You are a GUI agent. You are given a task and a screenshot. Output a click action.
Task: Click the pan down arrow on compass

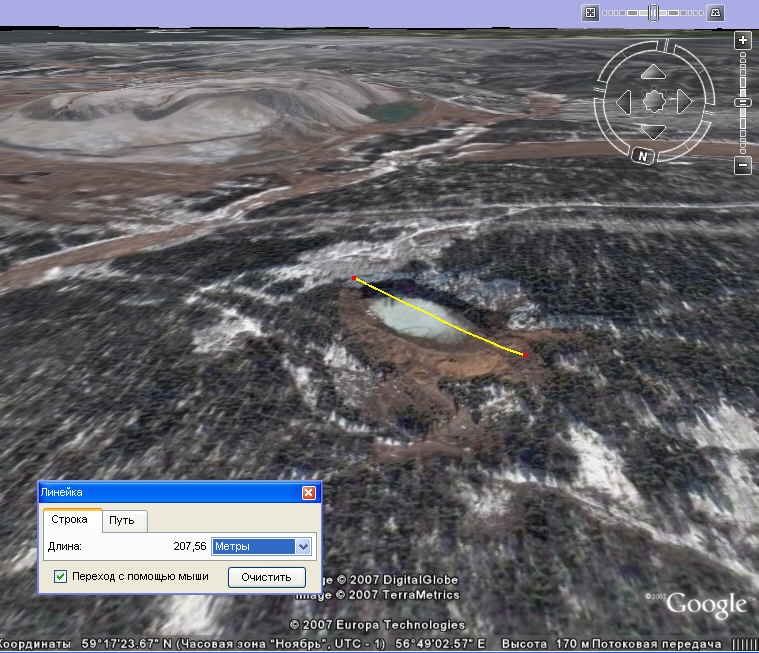coord(653,132)
